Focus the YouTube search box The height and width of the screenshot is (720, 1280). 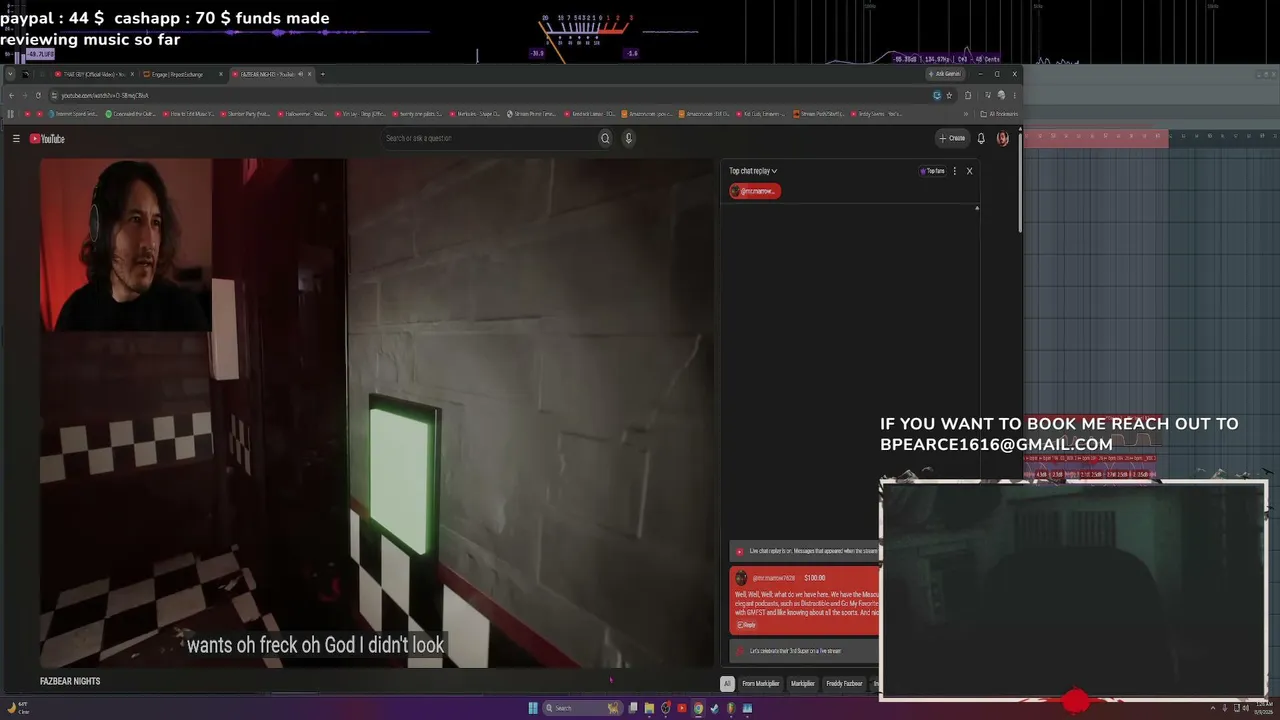point(488,138)
